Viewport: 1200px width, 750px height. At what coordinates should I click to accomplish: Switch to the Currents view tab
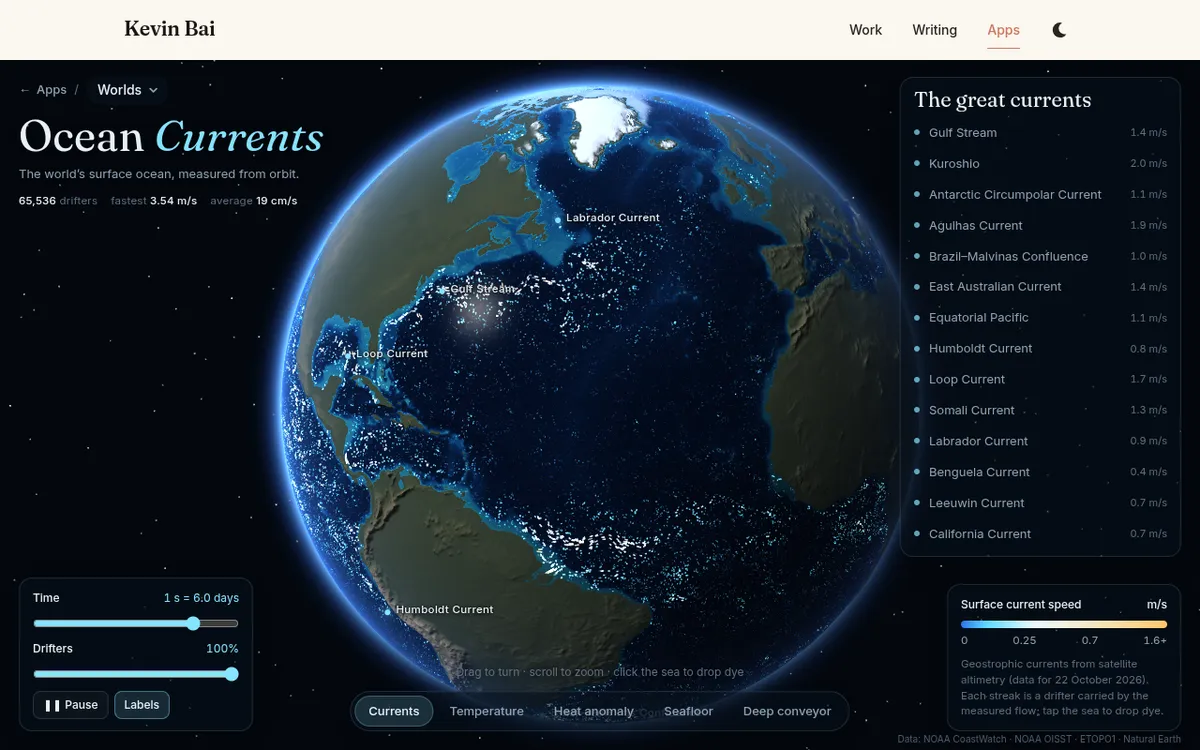pos(394,711)
